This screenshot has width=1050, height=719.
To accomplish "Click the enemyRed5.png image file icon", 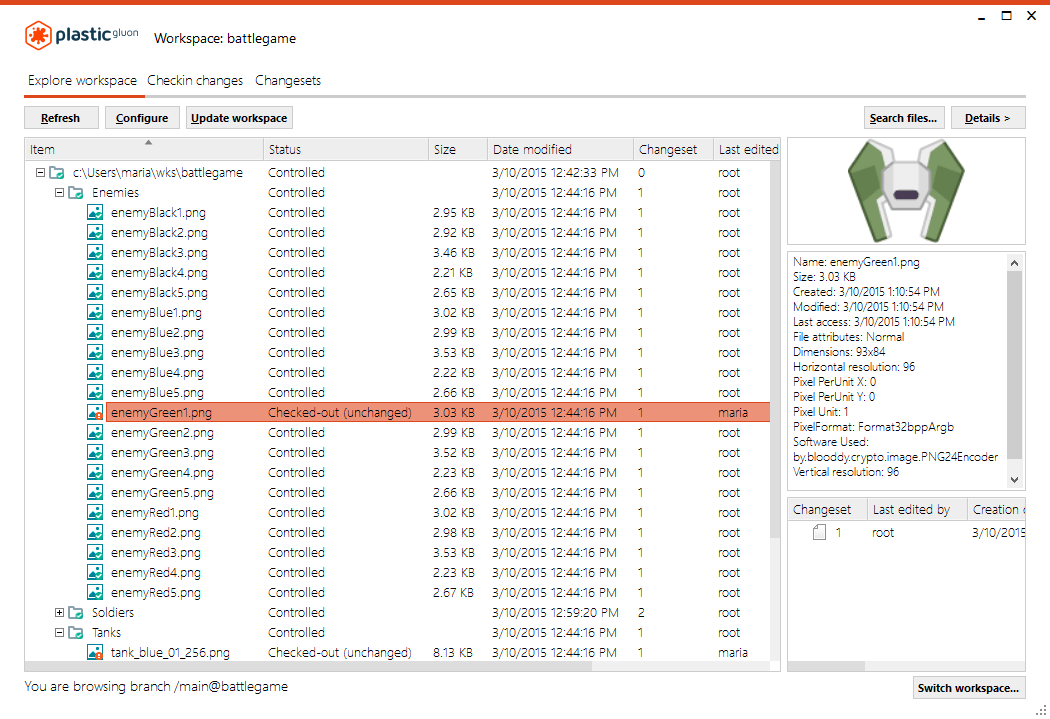I will pos(95,592).
